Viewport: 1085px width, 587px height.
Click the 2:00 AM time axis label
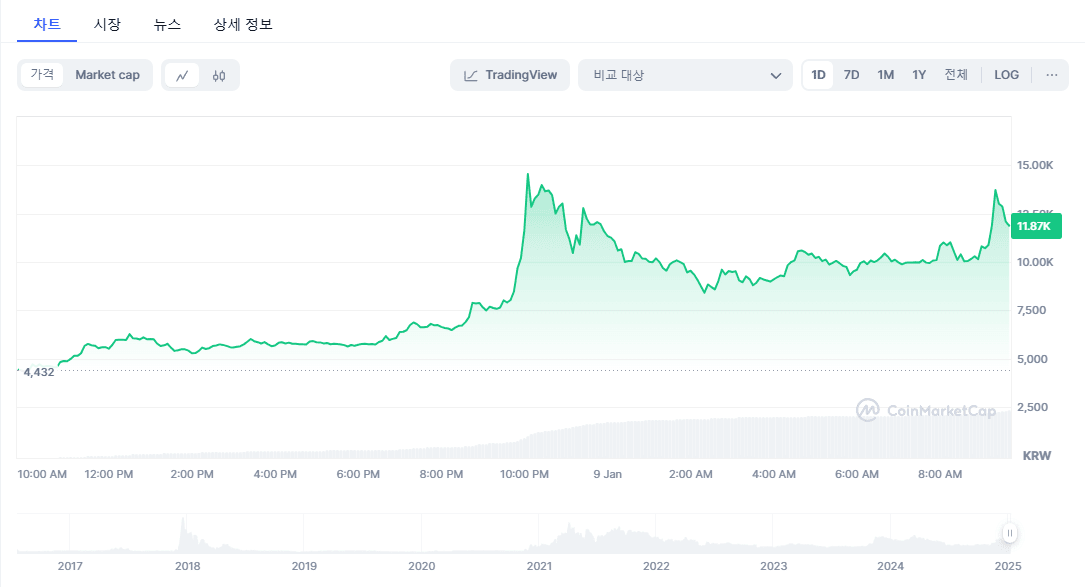pos(691,474)
